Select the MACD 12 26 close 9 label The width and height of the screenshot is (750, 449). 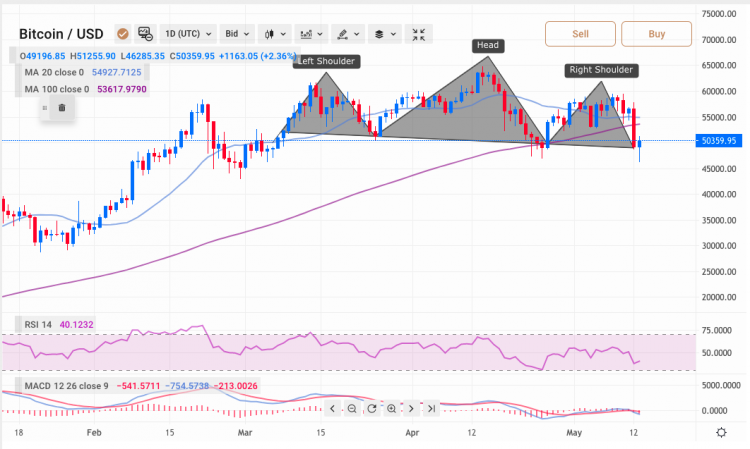tap(66, 386)
